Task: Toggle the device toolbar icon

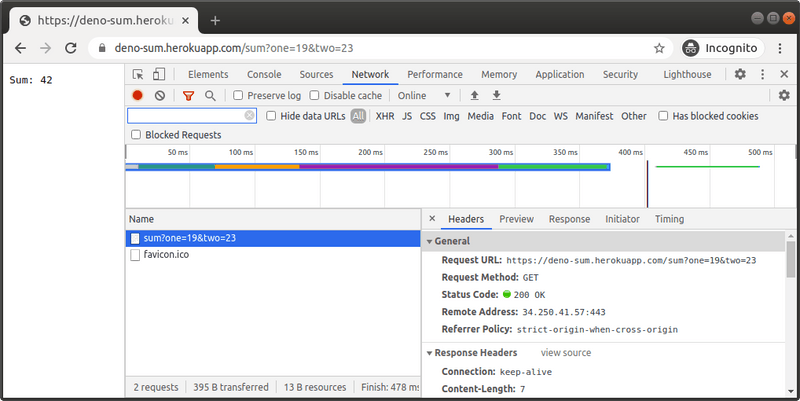Action: [x=159, y=74]
